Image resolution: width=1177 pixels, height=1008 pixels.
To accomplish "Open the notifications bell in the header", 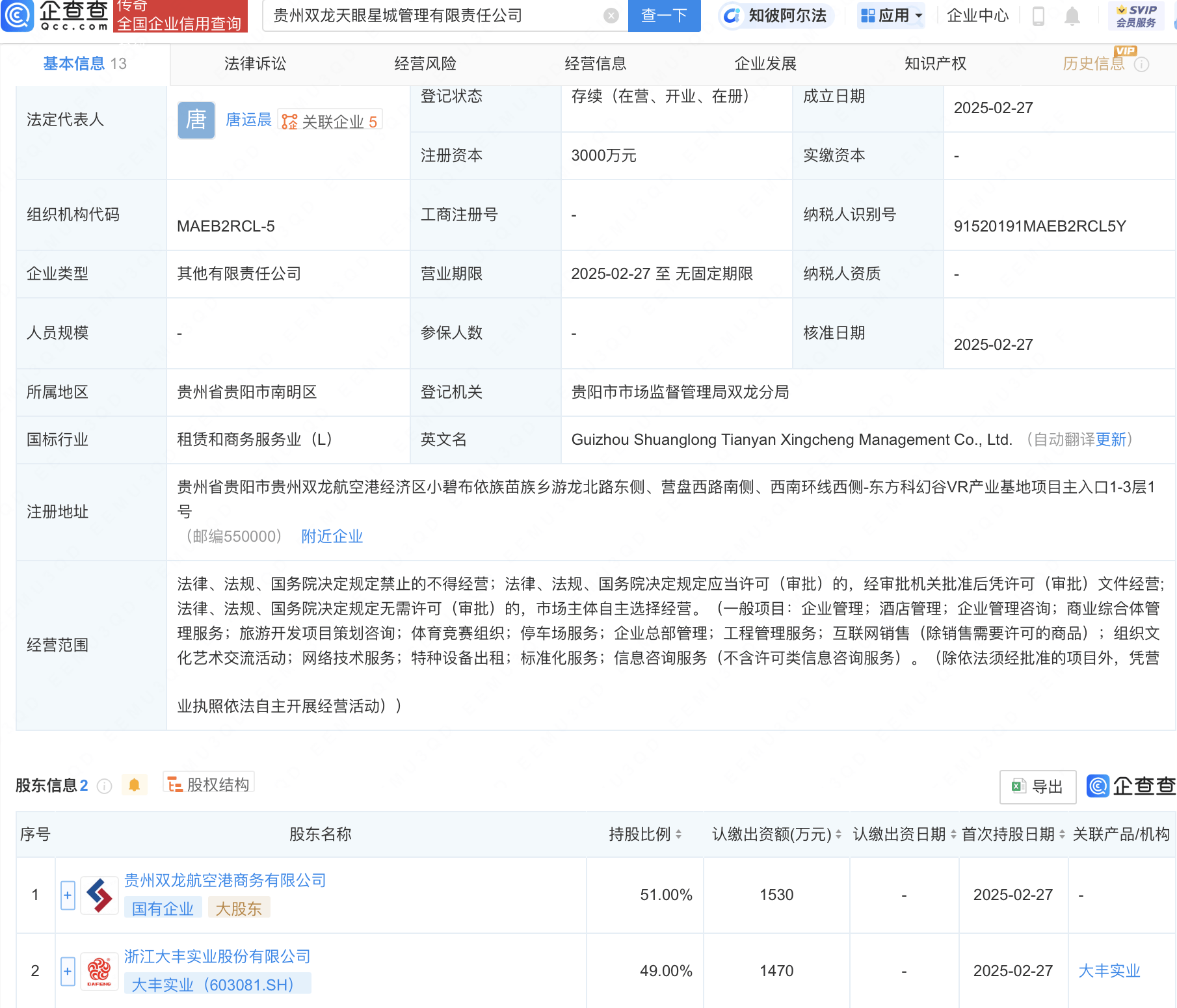I will 1072,16.
